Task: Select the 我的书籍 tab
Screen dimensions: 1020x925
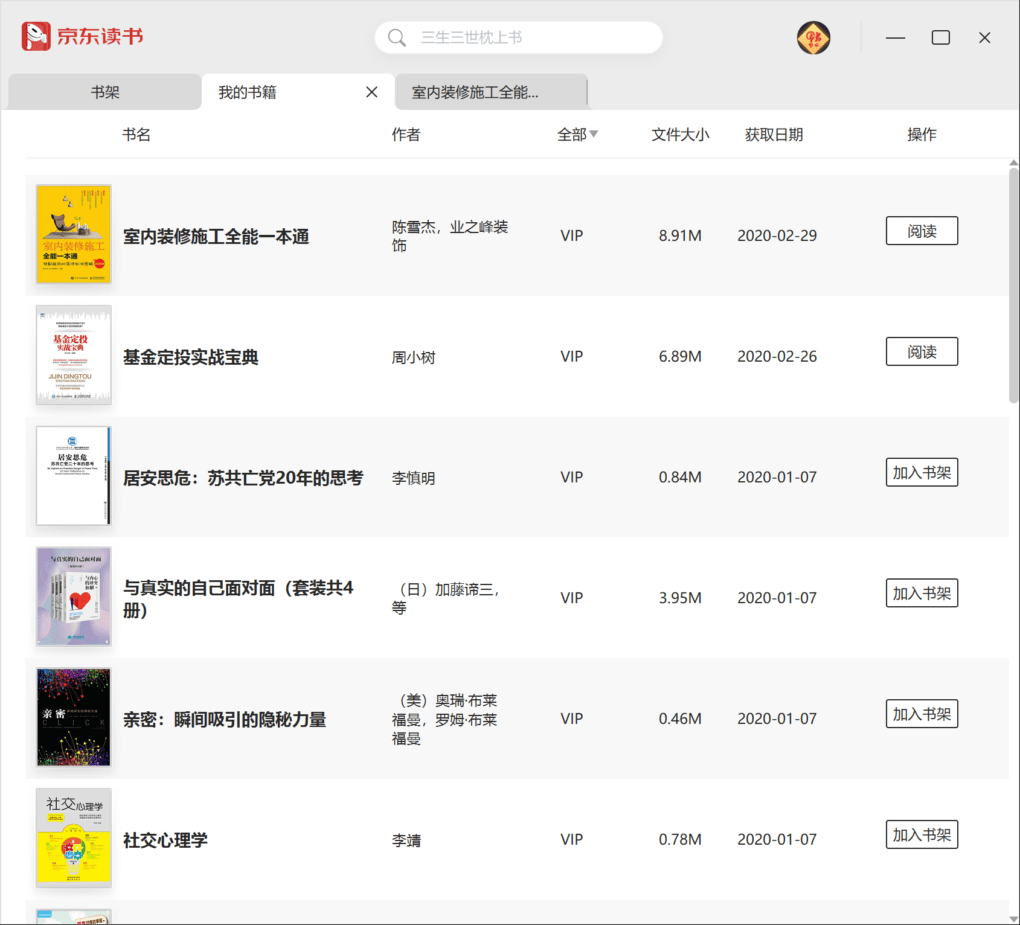Action: 298,92
